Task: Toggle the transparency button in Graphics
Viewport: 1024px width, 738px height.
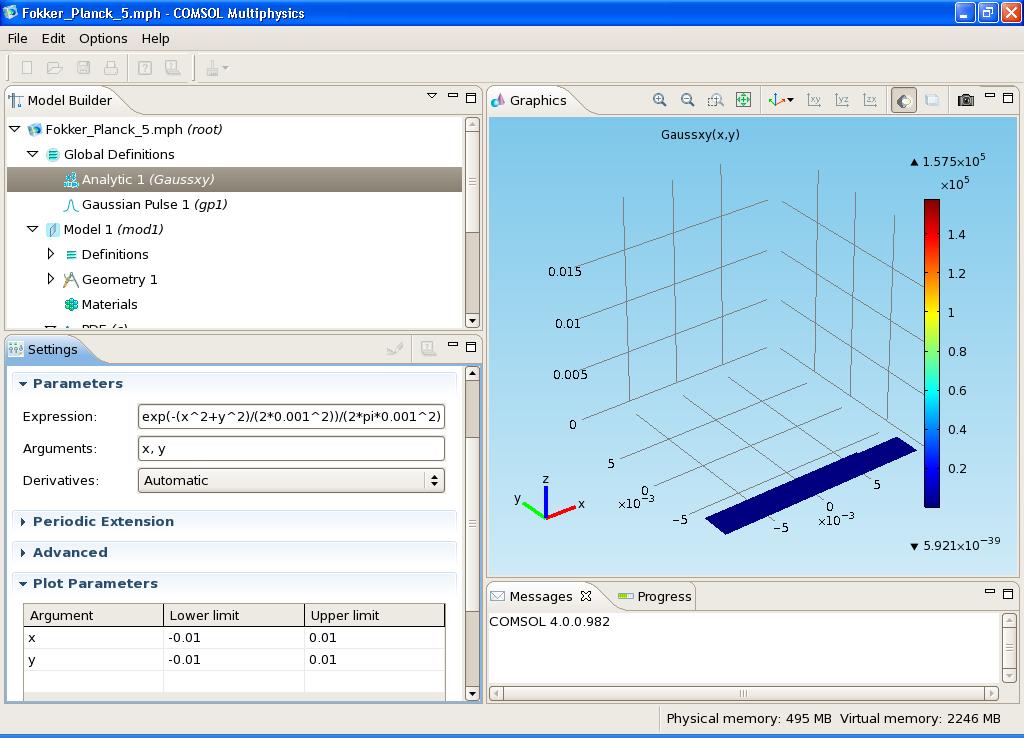Action: coord(931,100)
